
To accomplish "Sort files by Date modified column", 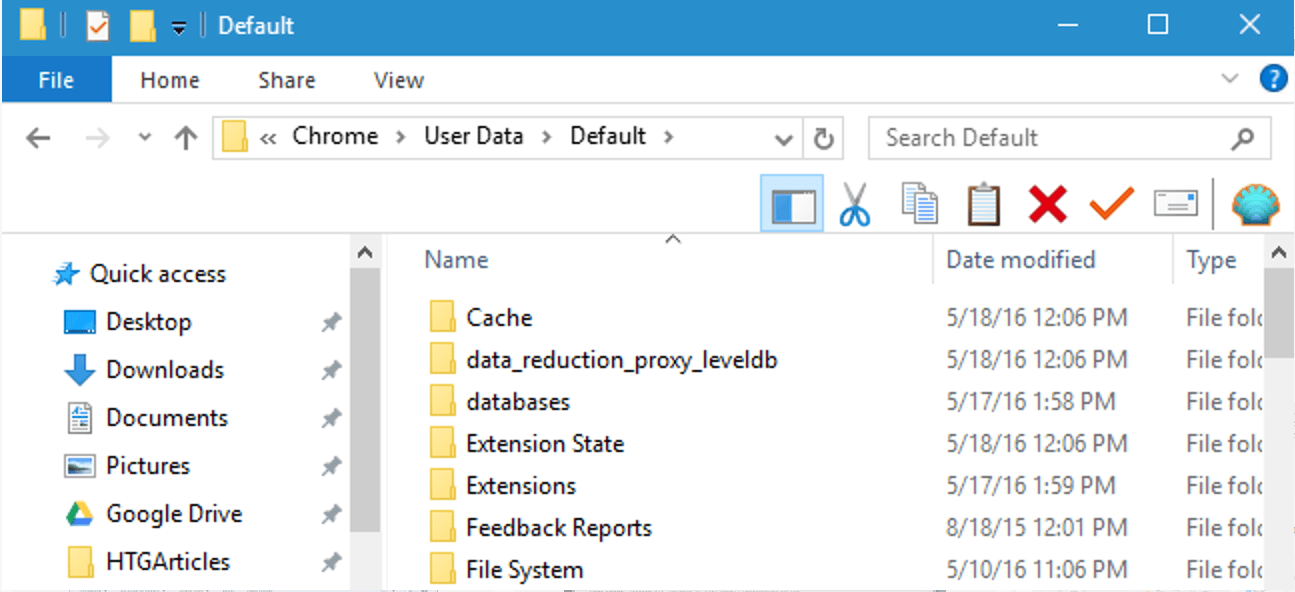I will click(x=1020, y=260).
